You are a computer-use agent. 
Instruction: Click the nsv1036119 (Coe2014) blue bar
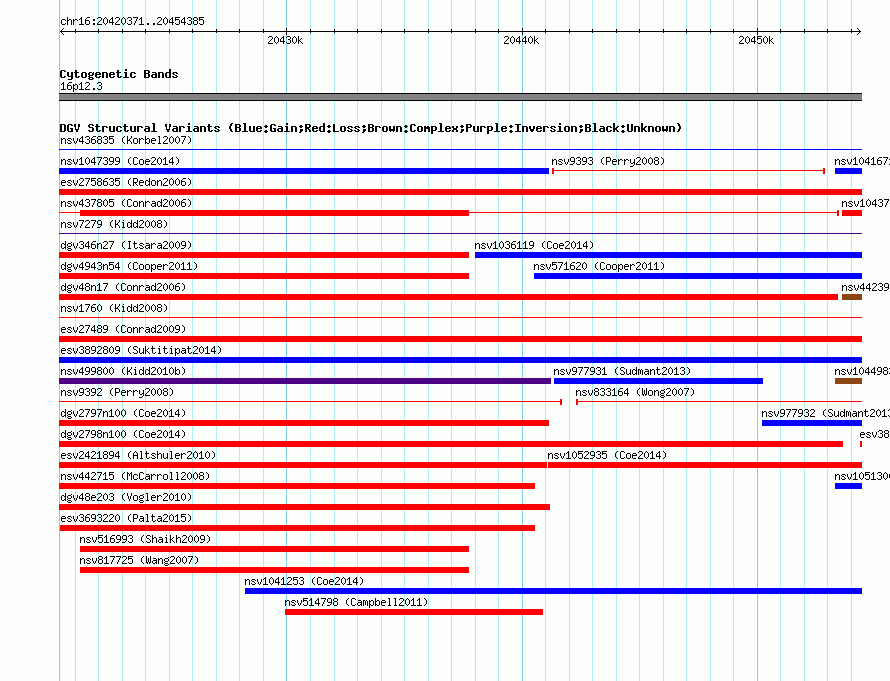pos(668,255)
